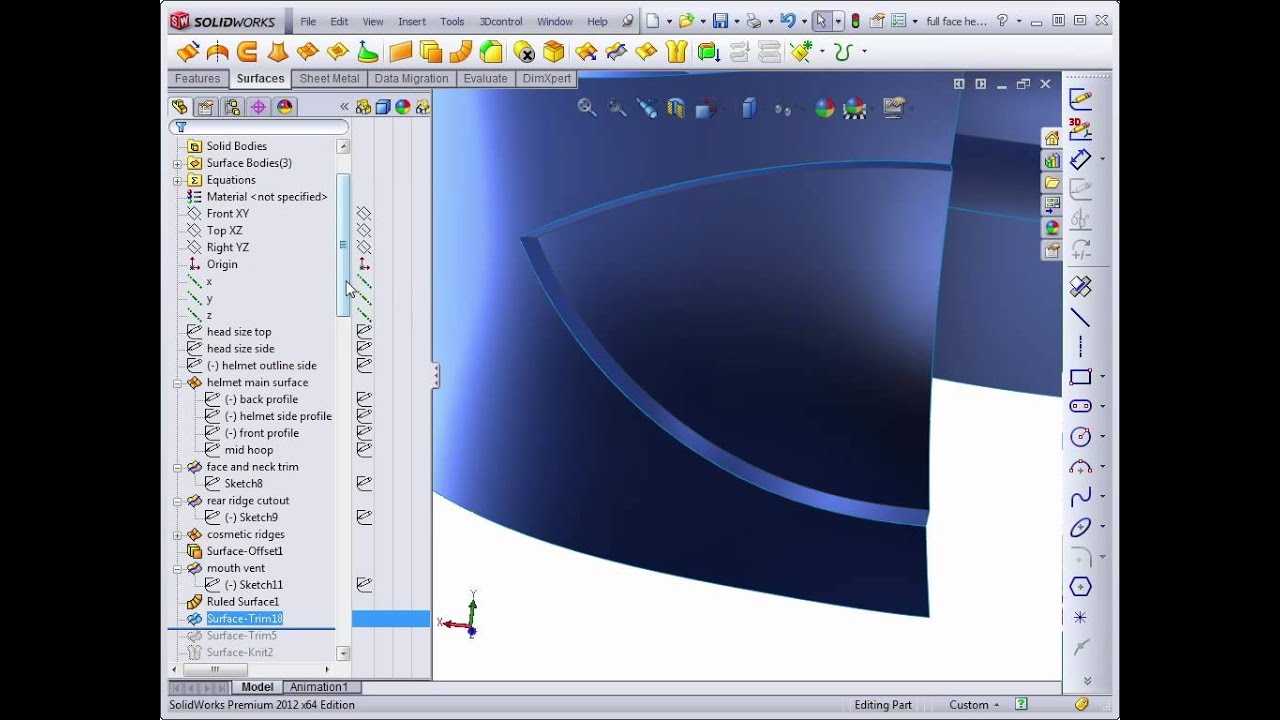Click the Section View icon
The image size is (1280, 720).
676,108
